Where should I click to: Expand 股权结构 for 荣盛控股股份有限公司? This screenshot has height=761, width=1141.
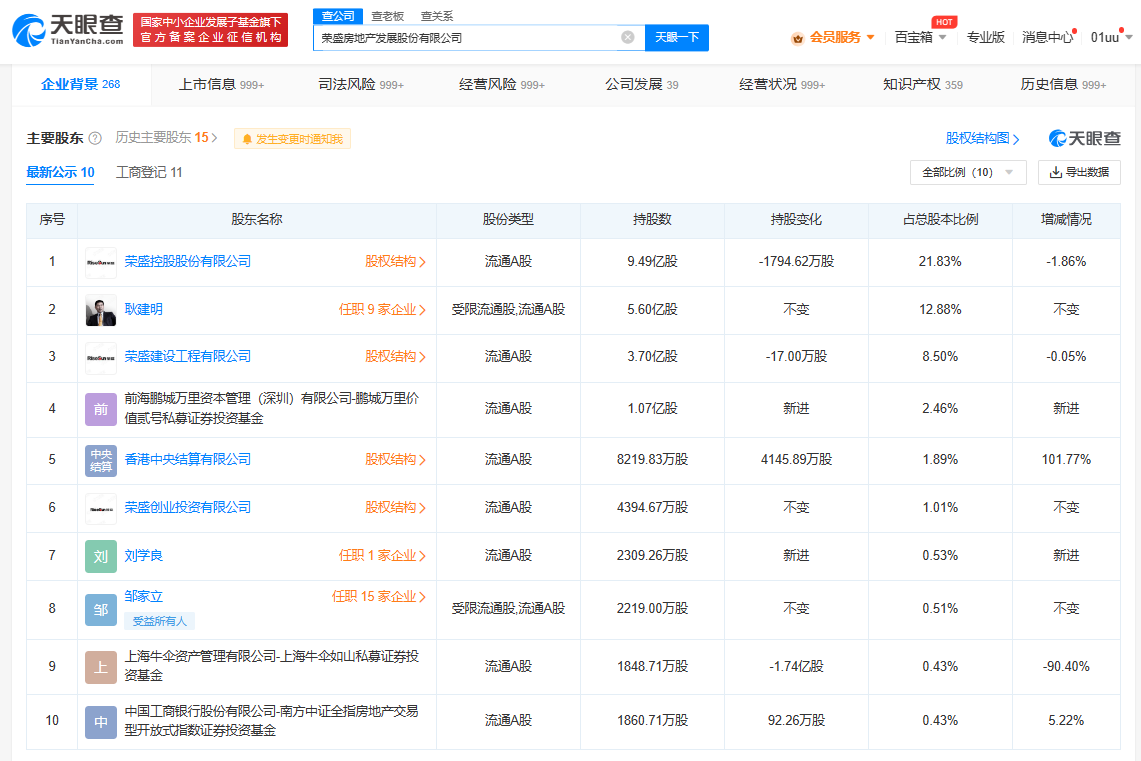395,262
